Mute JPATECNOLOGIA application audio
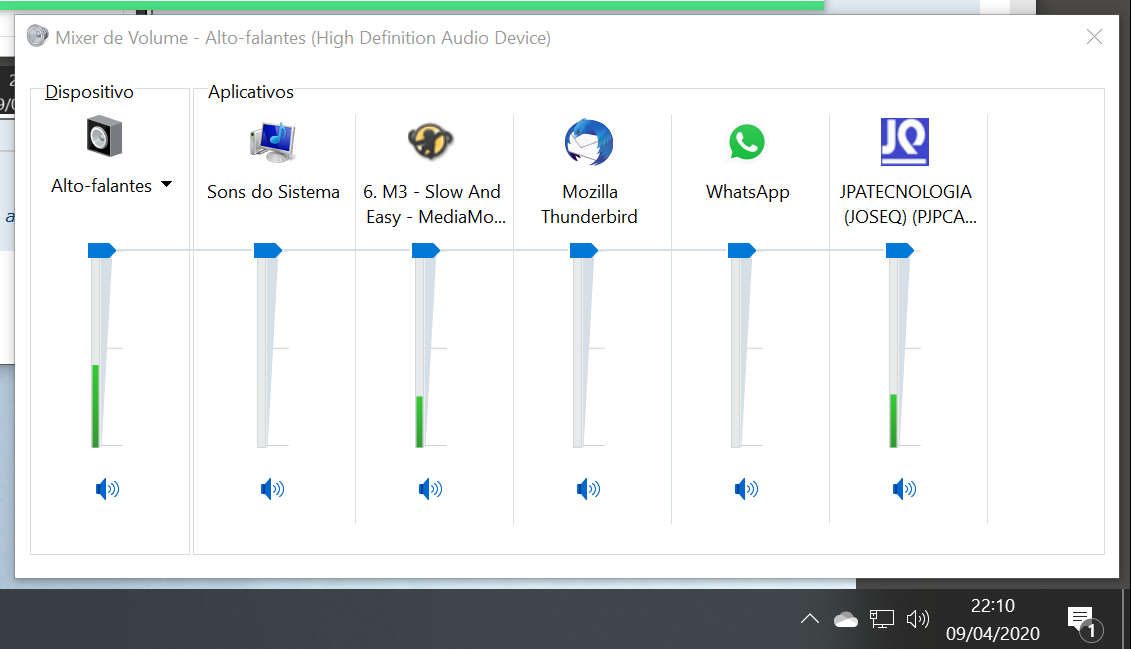Screen dimensions: 1131x649 tap(904, 489)
